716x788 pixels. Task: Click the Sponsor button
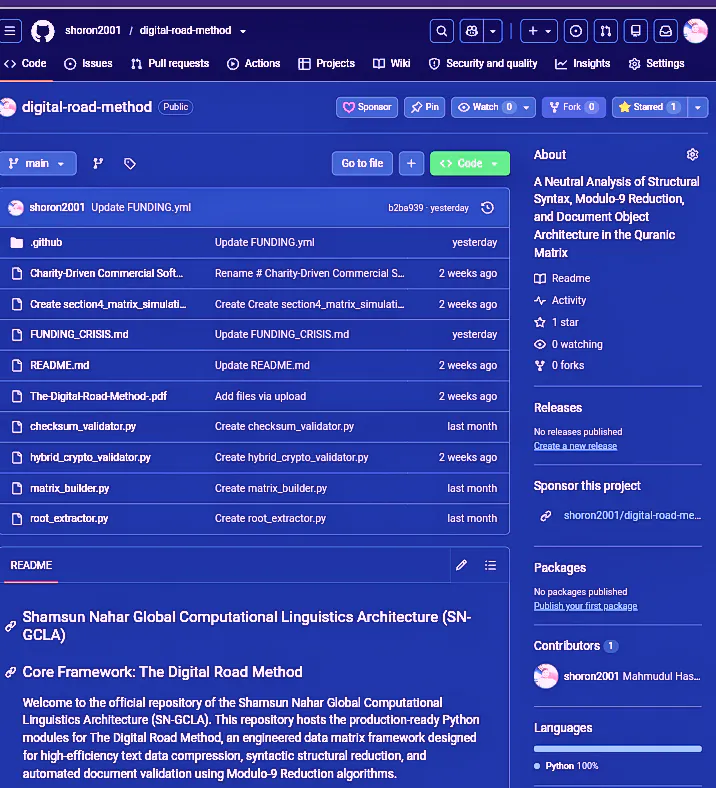367,107
